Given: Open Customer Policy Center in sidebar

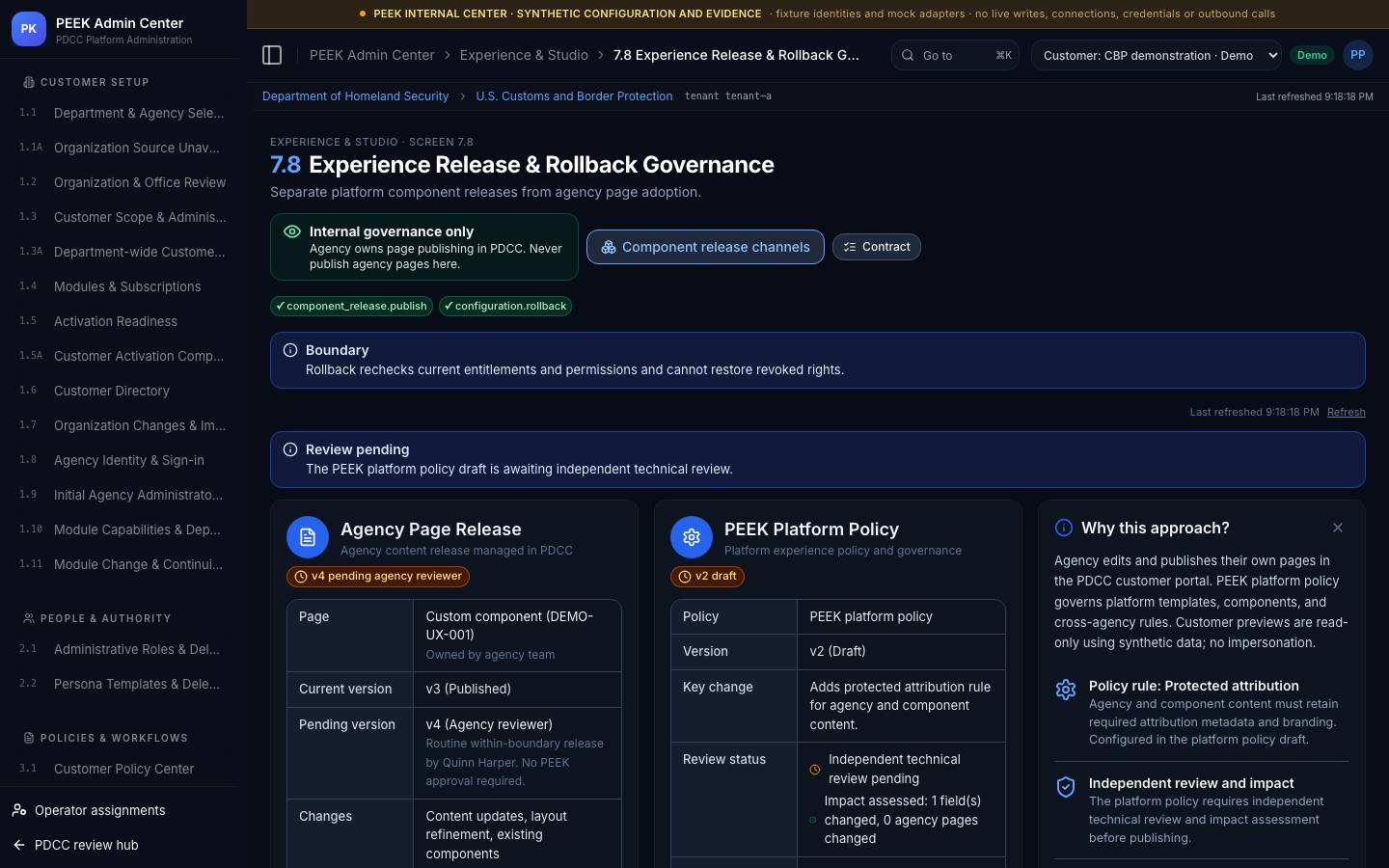Looking at the screenshot, I should [123, 769].
